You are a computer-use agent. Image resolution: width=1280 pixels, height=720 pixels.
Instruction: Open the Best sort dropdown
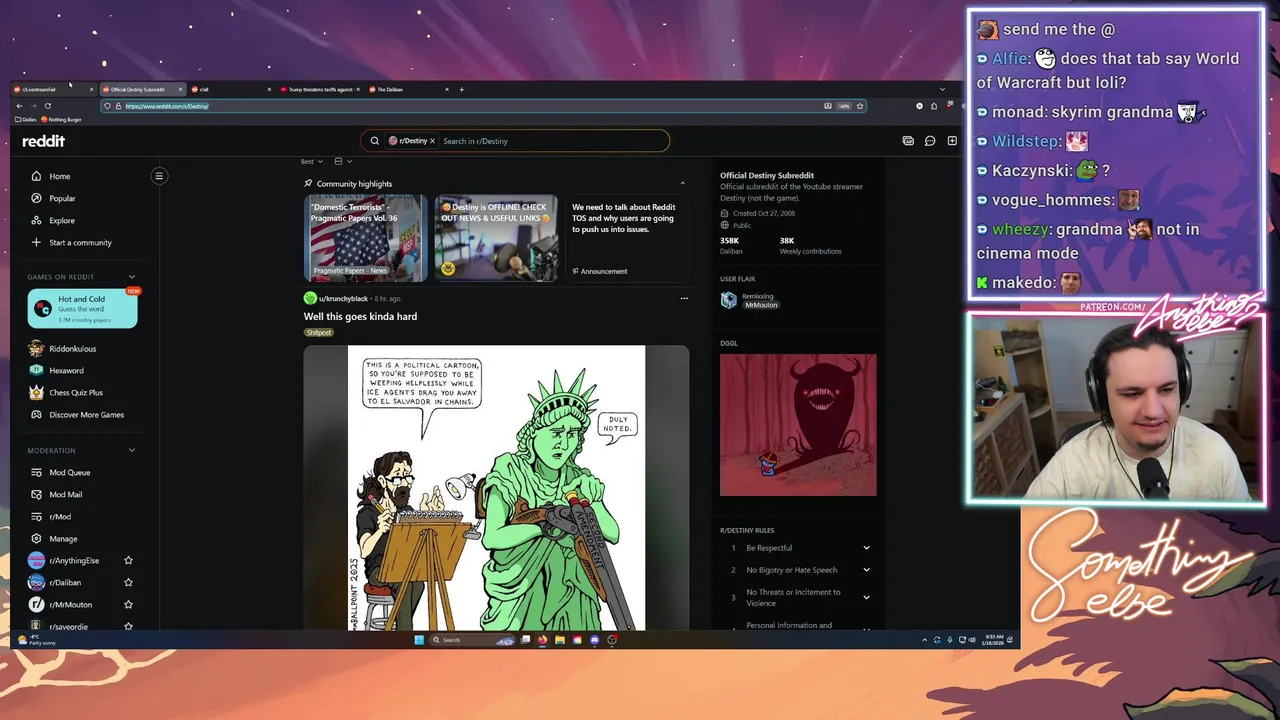pos(312,161)
